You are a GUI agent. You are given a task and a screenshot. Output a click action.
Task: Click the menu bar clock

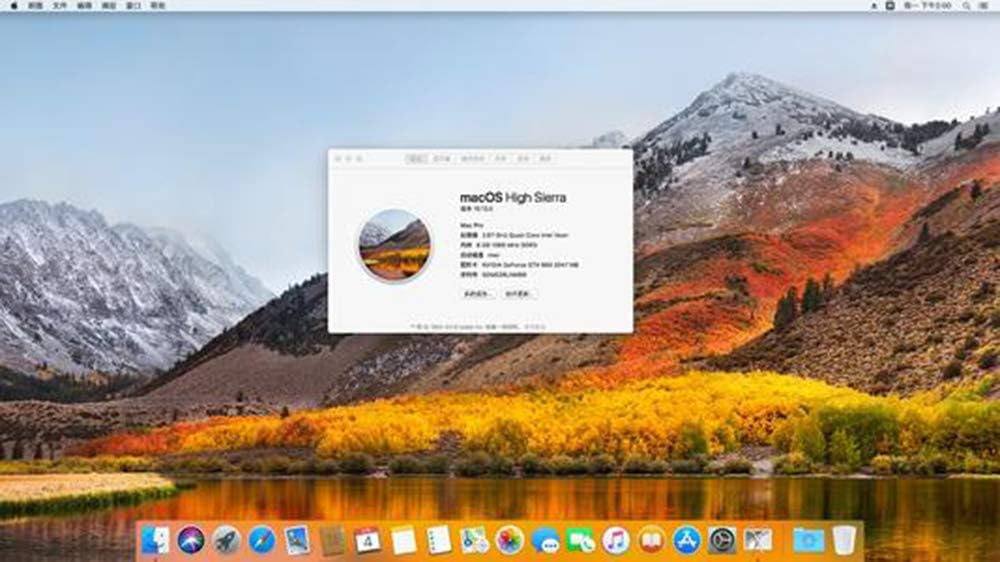pos(929,5)
